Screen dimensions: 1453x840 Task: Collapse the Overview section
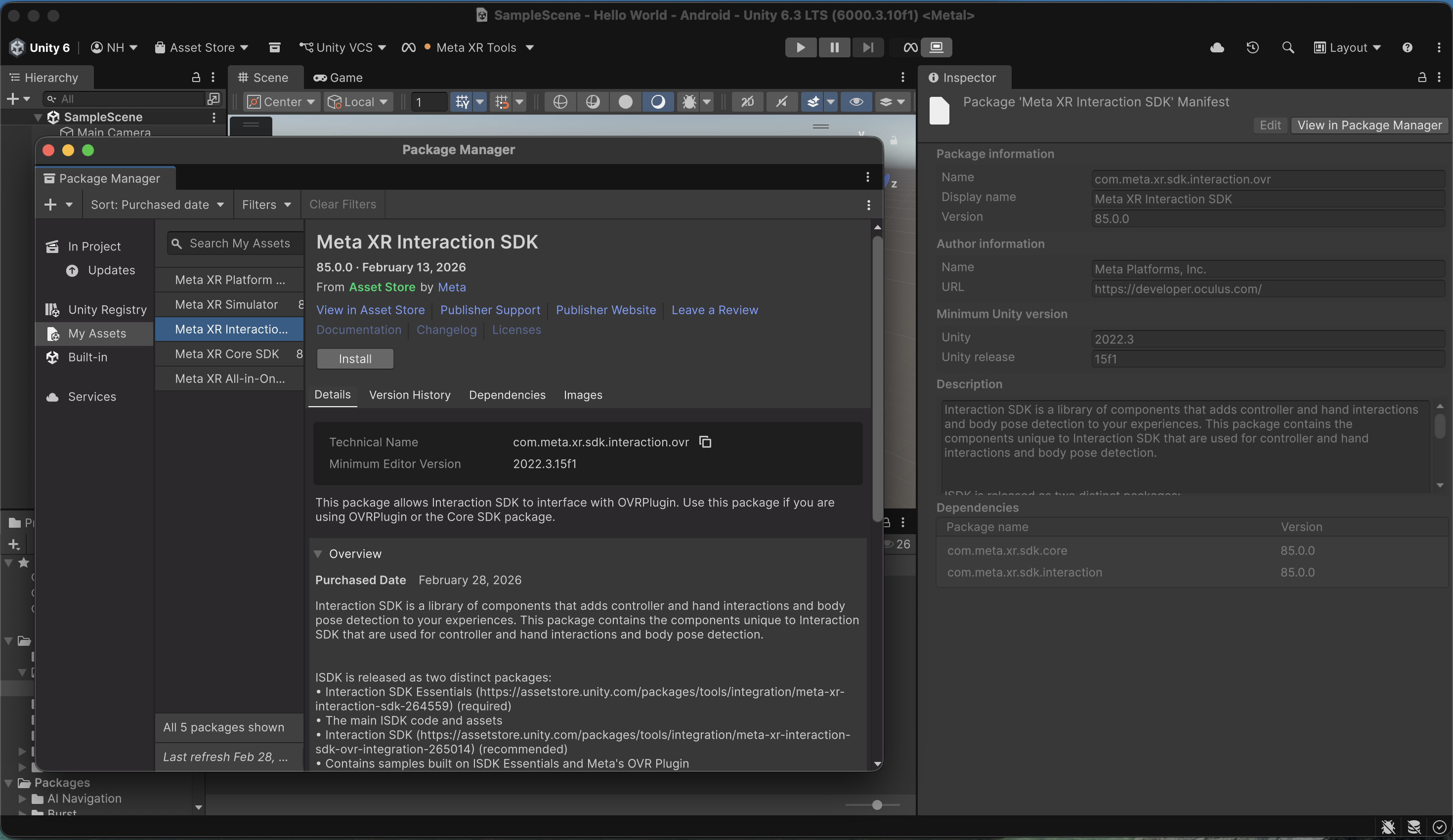click(x=318, y=553)
